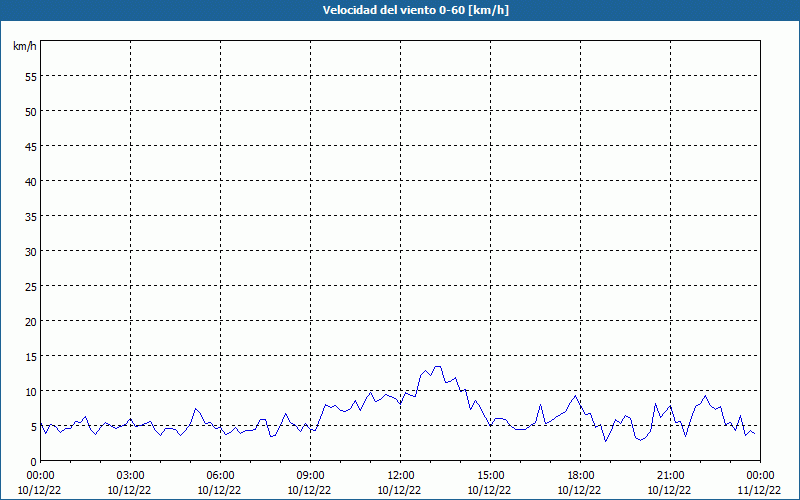Click the "55" y-axis value
This screenshot has height=500, width=800.
pyautogui.click(x=31, y=77)
